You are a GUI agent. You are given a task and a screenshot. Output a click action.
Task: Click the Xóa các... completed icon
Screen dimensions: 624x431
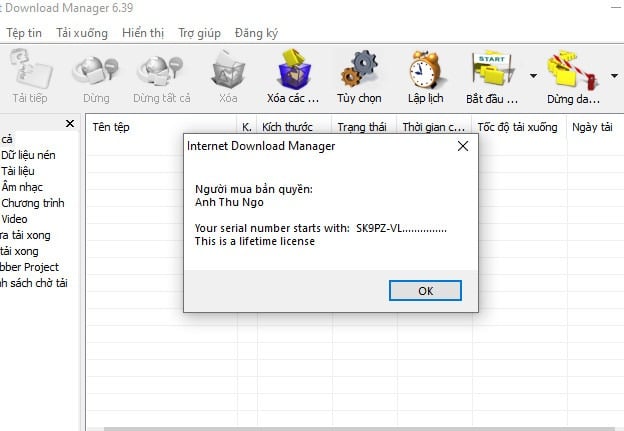tap(293, 68)
